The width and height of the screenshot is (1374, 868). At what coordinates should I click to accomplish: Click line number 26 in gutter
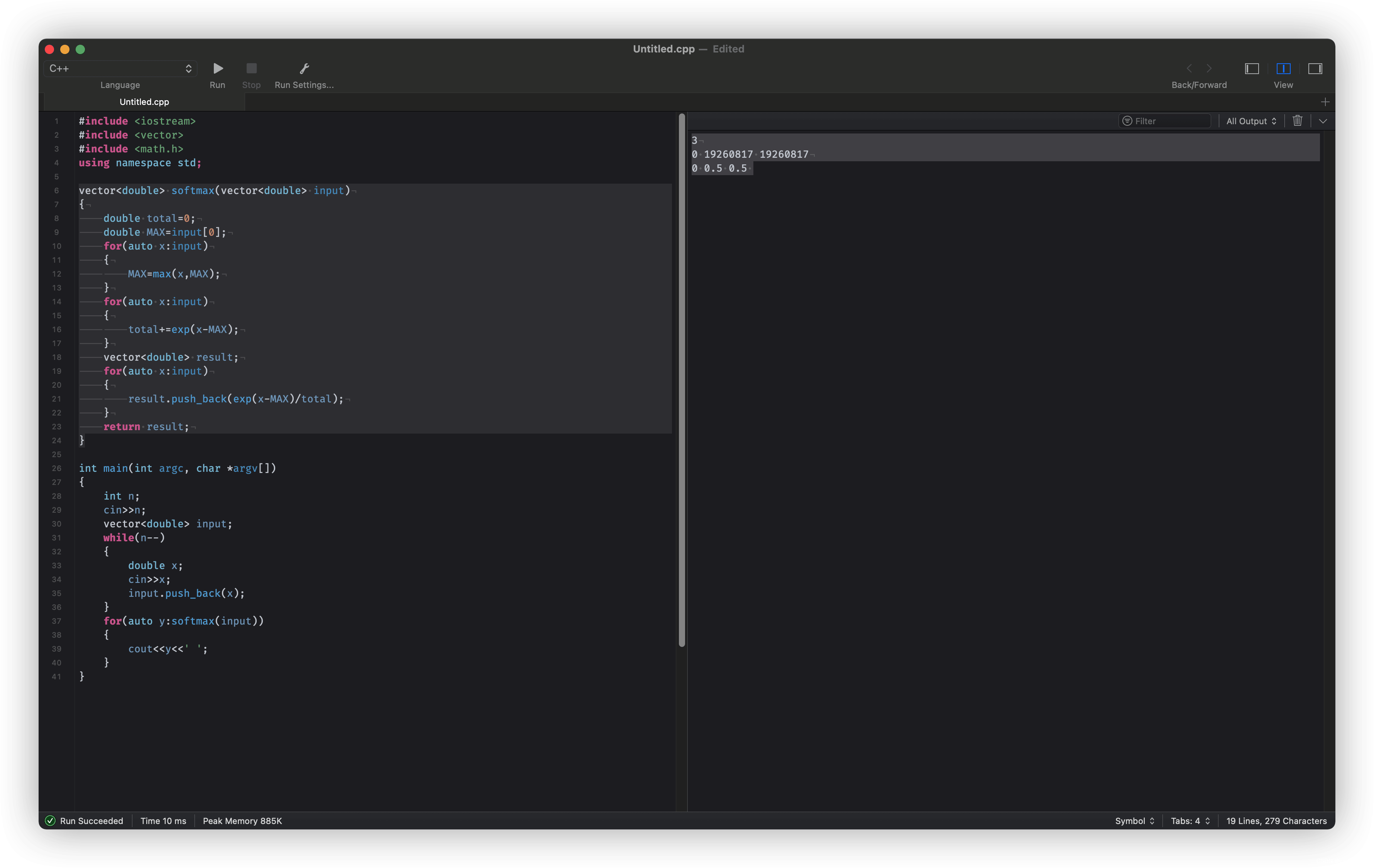(x=56, y=468)
